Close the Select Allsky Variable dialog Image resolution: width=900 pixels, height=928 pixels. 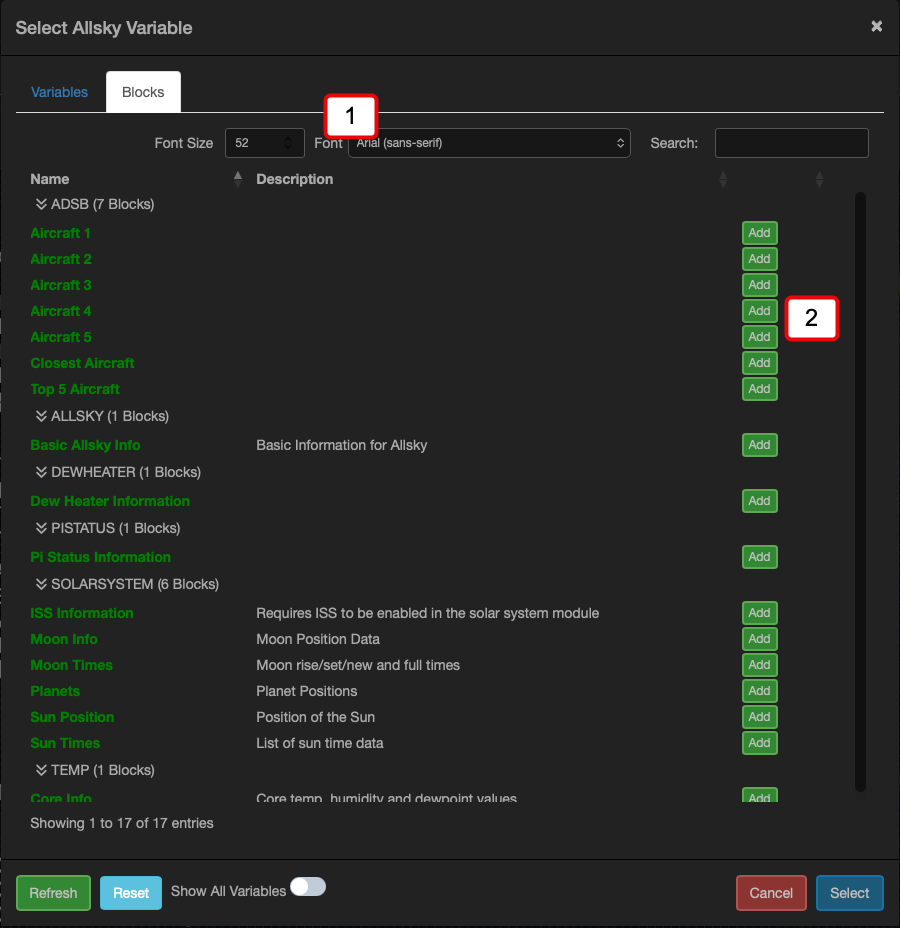pos(876,27)
